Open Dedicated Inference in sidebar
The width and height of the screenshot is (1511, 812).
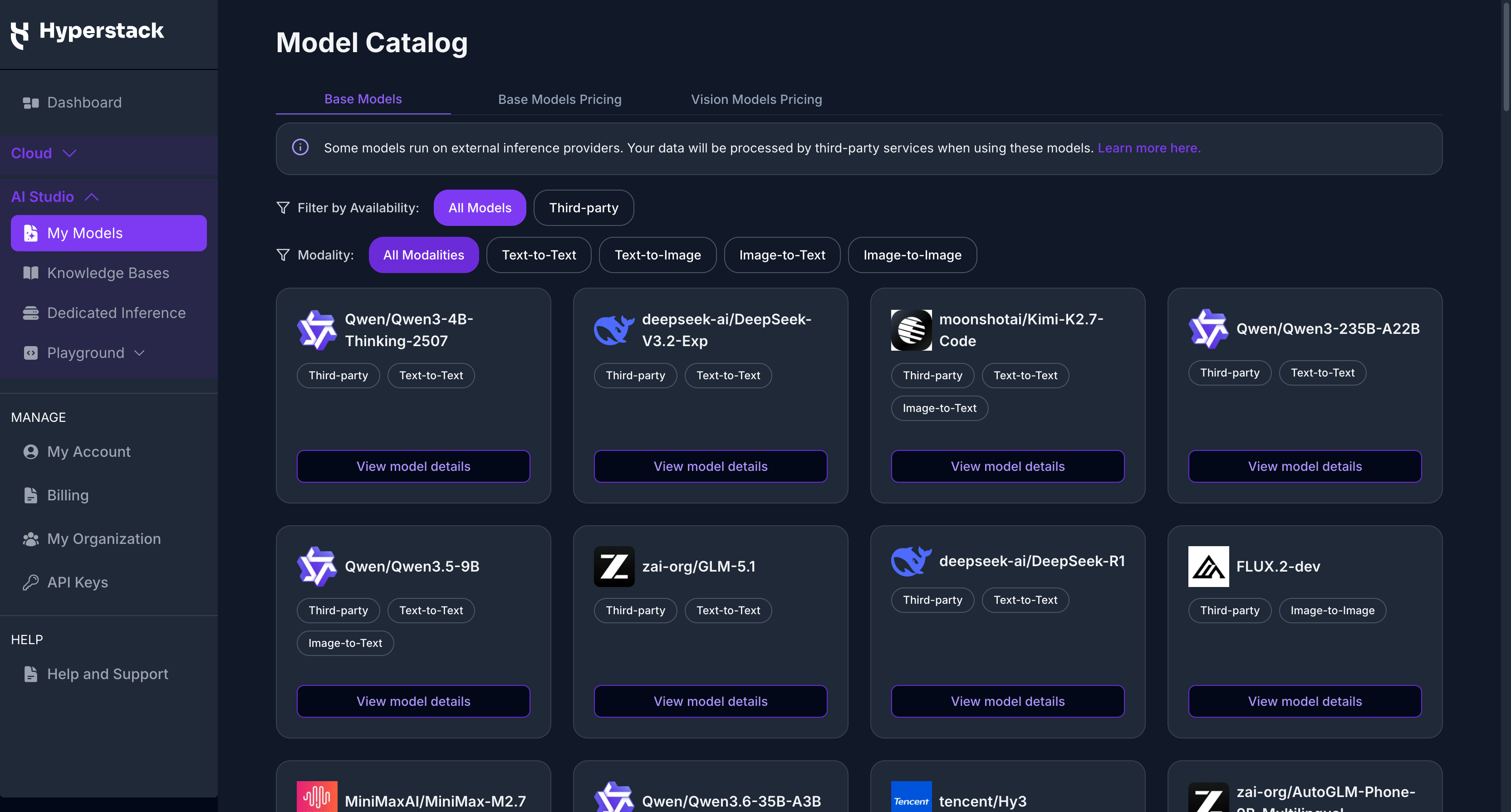click(108, 313)
